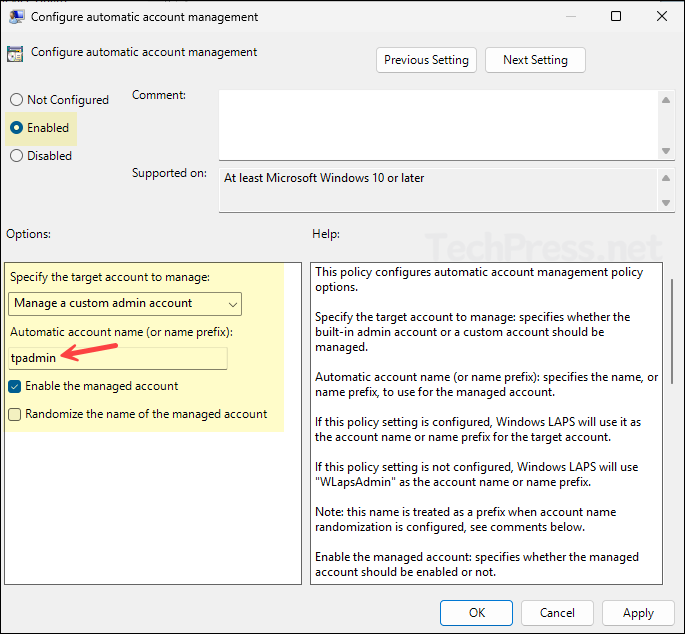Image resolution: width=685 pixels, height=634 pixels.
Task: Click the title bar window icon
Action: [17, 16]
